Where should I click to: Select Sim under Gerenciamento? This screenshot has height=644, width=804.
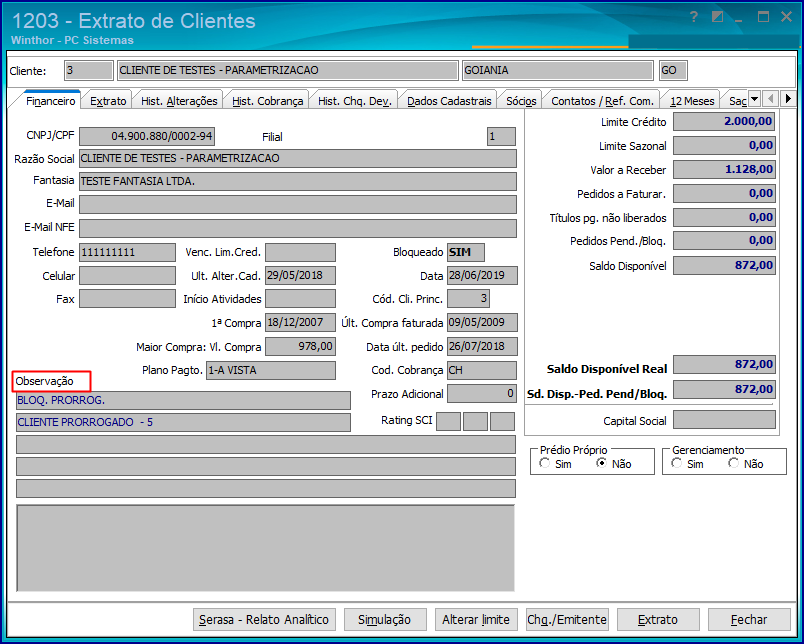click(677, 464)
